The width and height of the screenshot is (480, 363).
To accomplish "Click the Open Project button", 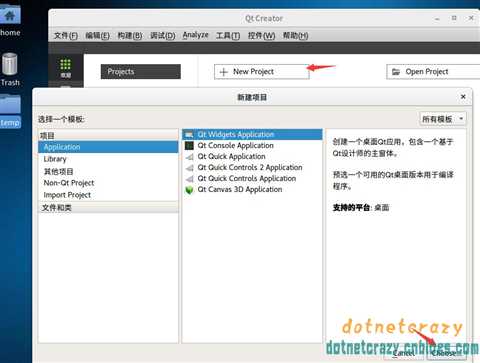I will click(x=433, y=72).
